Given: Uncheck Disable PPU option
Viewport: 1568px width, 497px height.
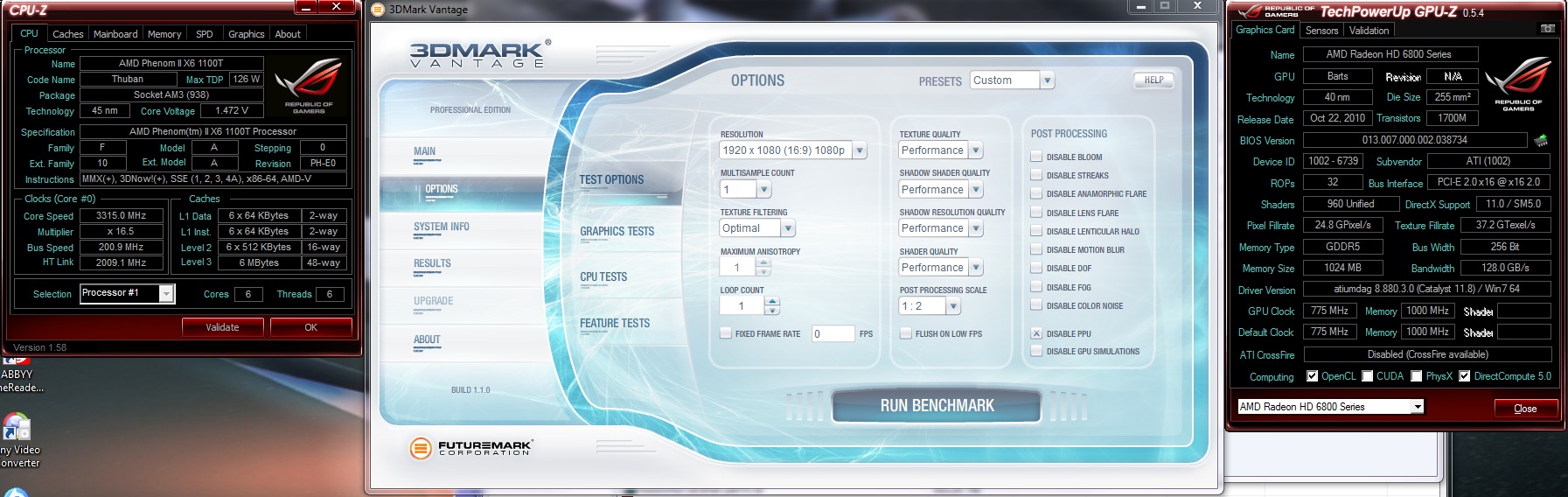Looking at the screenshot, I should 1036,333.
